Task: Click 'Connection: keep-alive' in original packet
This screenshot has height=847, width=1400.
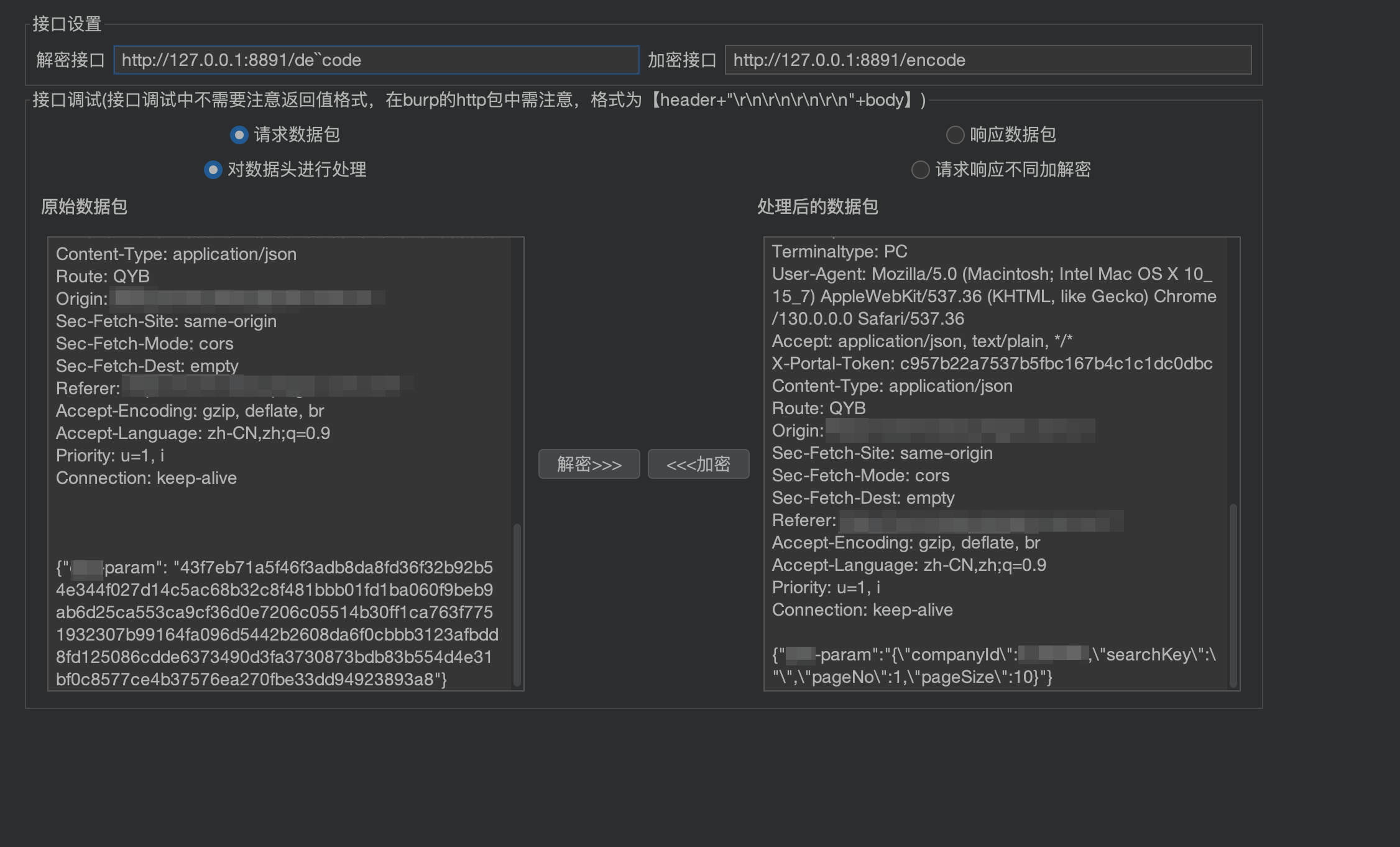Action: [x=146, y=478]
